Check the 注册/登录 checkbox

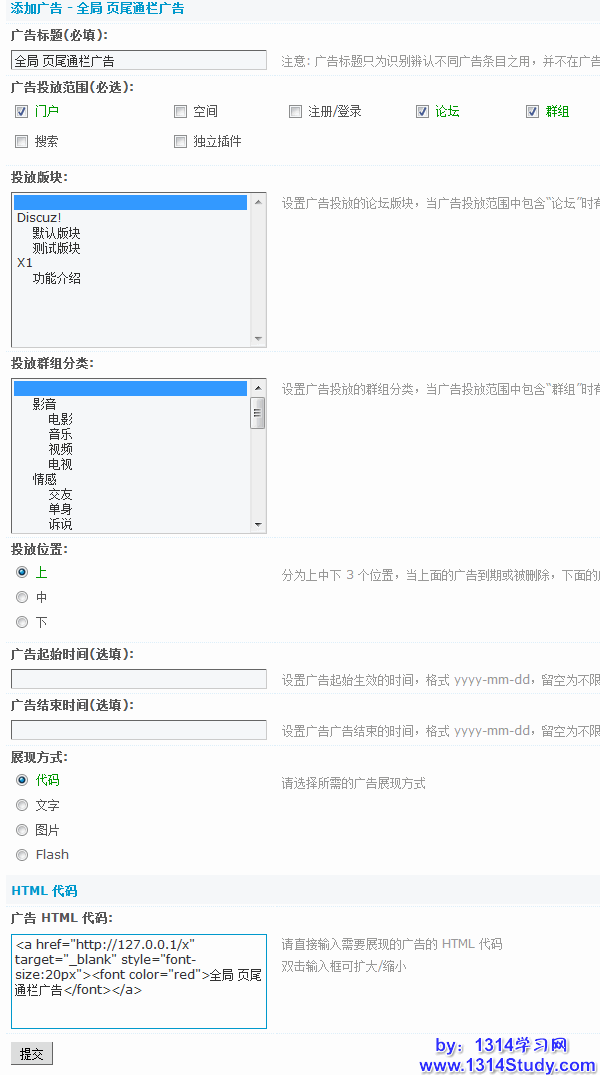tap(295, 111)
